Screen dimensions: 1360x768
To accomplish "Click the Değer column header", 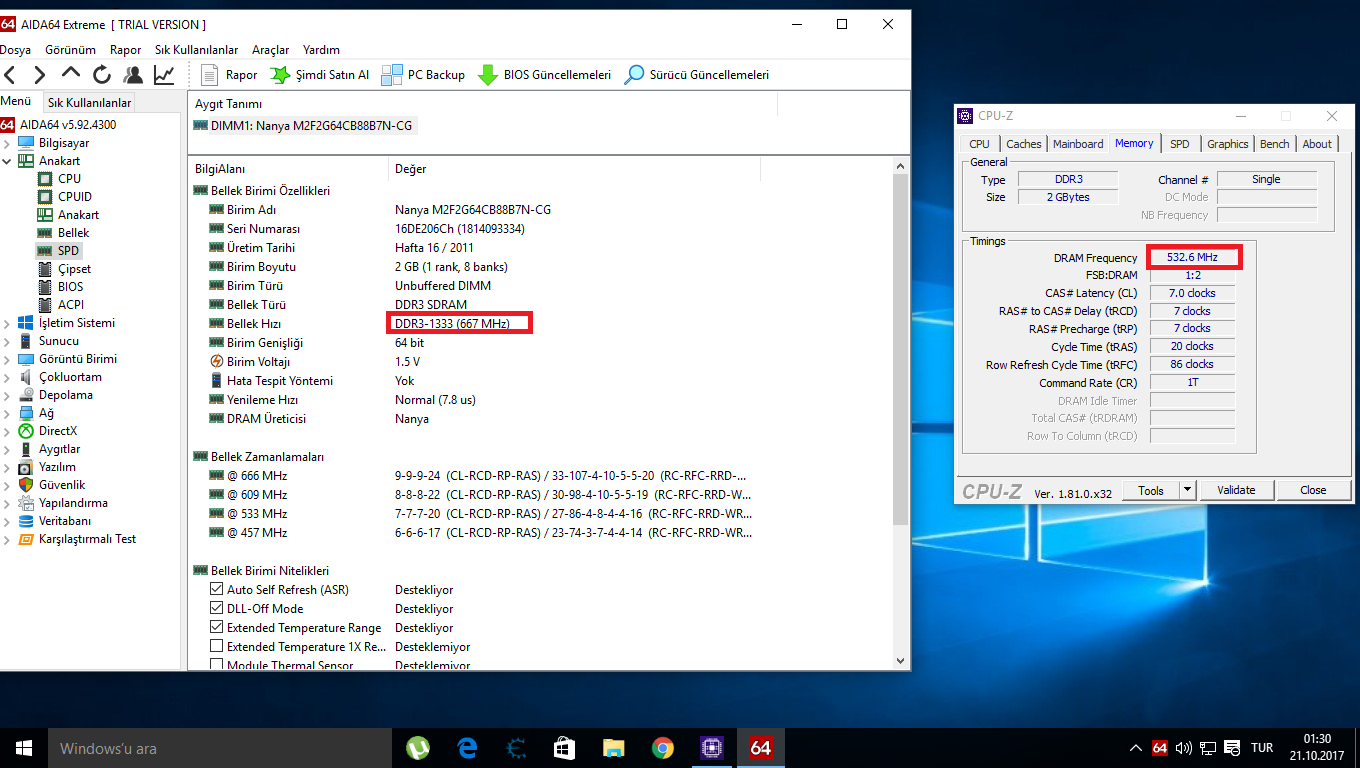I will coord(574,169).
